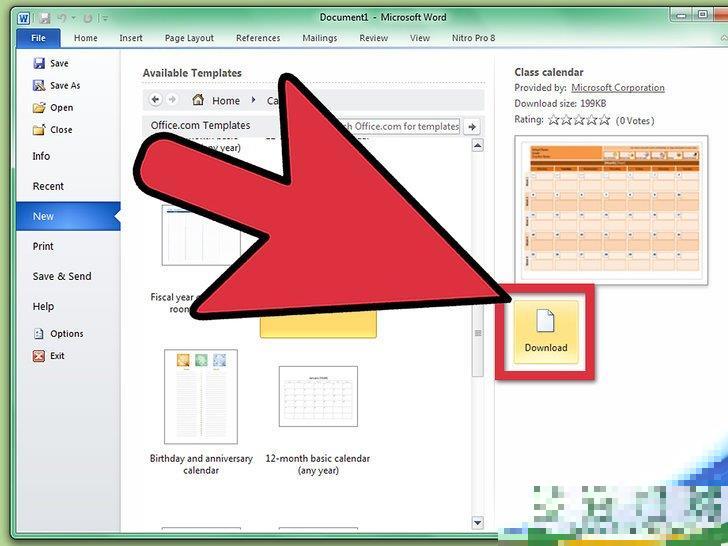This screenshot has height=546, width=728.
Task: Click the Save icon in backstage menu
Action: coord(39,64)
